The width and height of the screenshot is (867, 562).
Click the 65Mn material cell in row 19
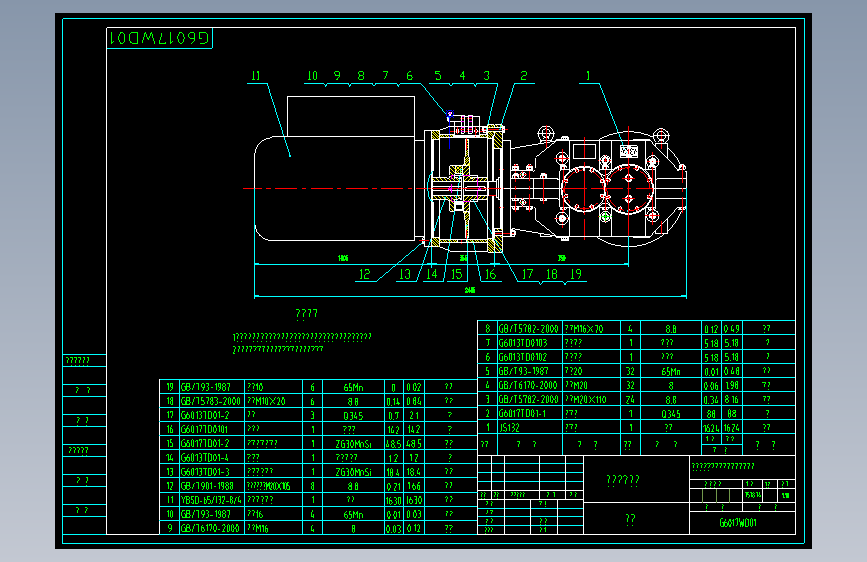(353, 387)
